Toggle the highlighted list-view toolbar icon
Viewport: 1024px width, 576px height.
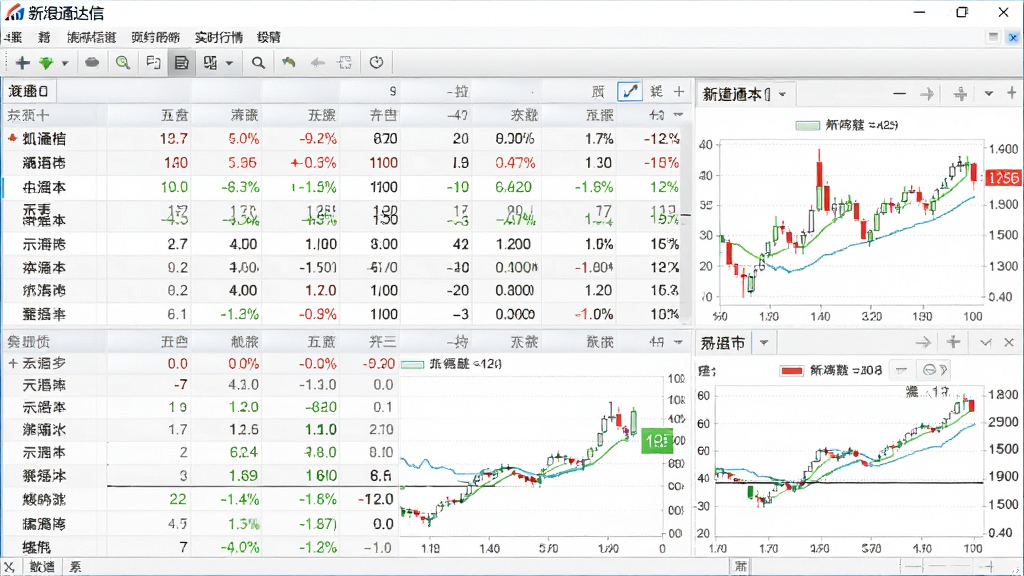pyautogui.click(x=182, y=63)
